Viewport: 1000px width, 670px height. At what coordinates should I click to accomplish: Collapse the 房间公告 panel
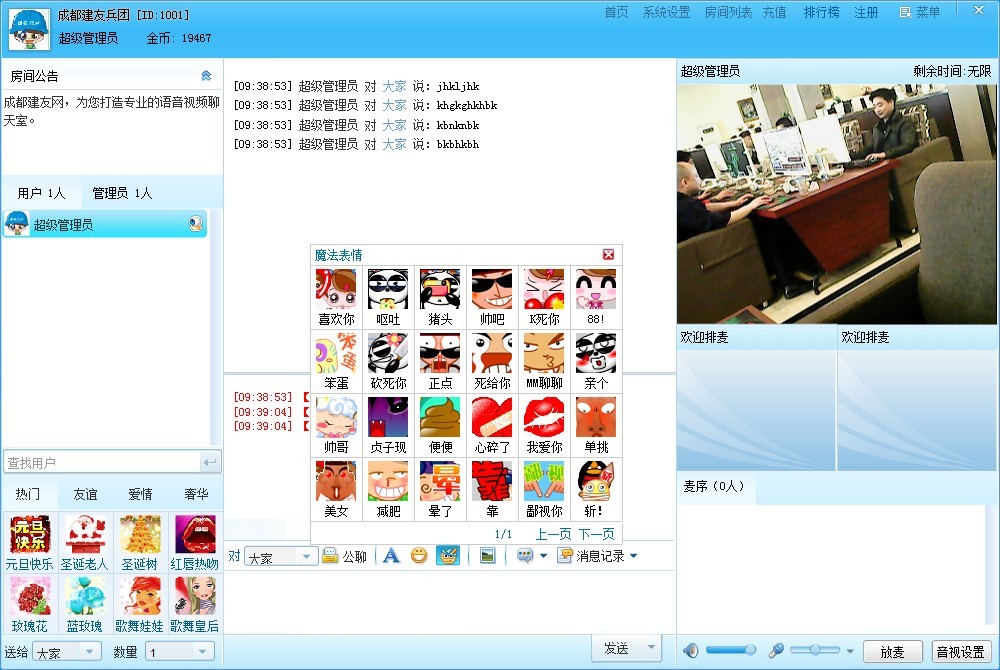(x=206, y=76)
